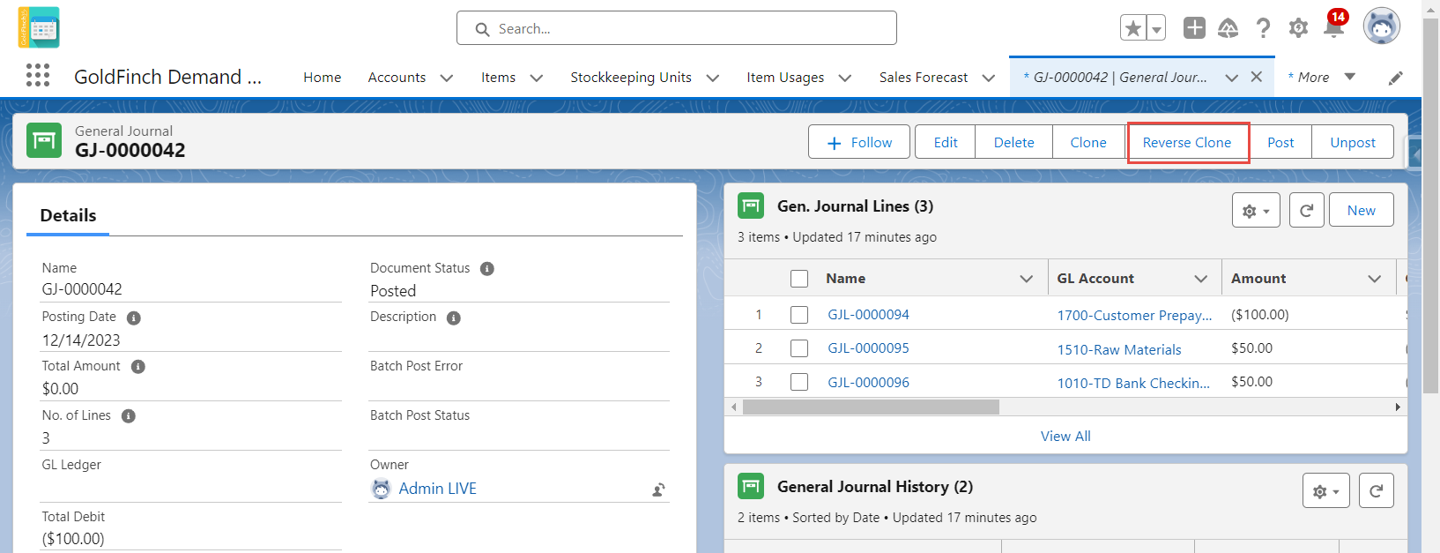The image size is (1440, 553).
Task: Click the General Journal record header icon
Action: (x=44, y=142)
